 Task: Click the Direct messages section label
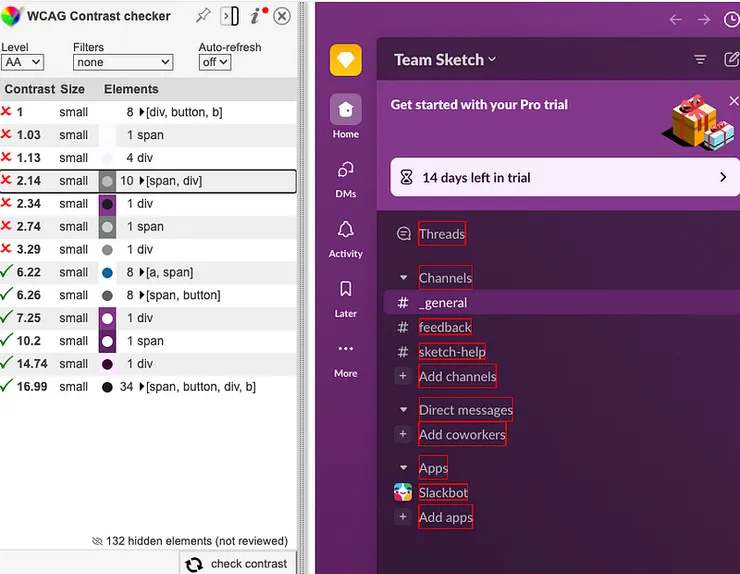tap(465, 410)
